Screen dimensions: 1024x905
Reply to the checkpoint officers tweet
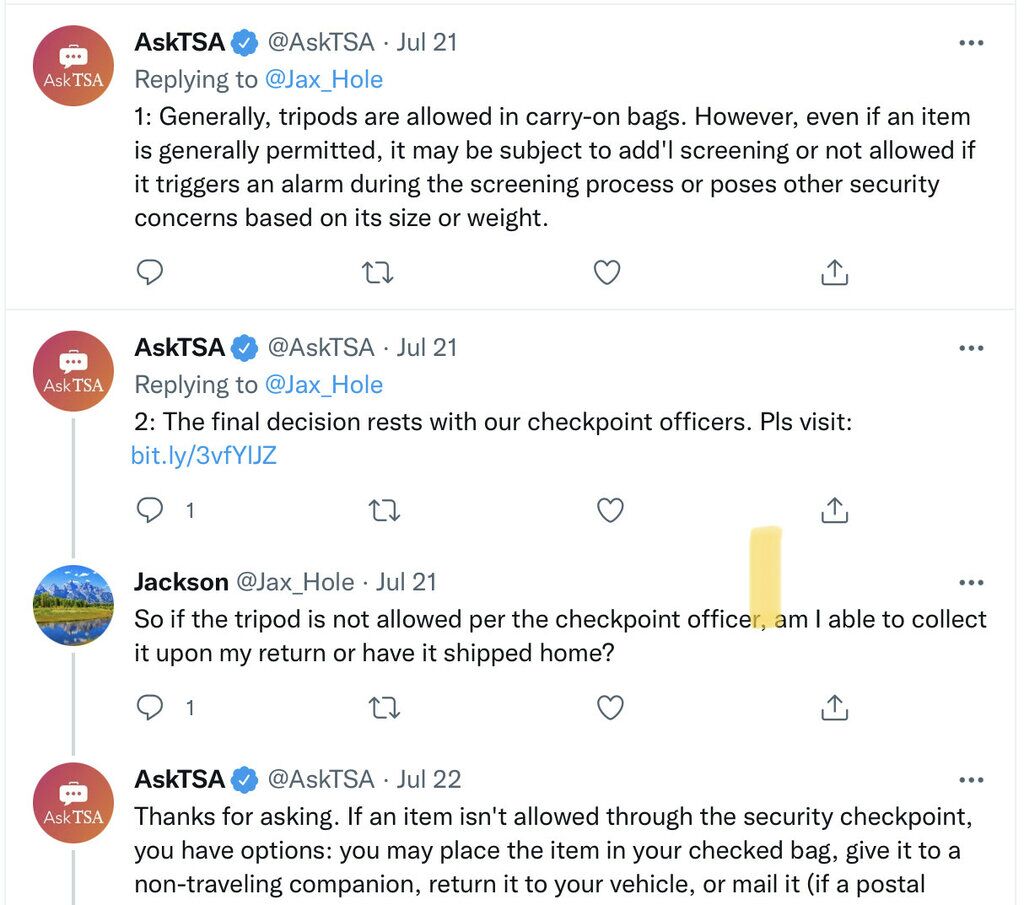point(150,510)
